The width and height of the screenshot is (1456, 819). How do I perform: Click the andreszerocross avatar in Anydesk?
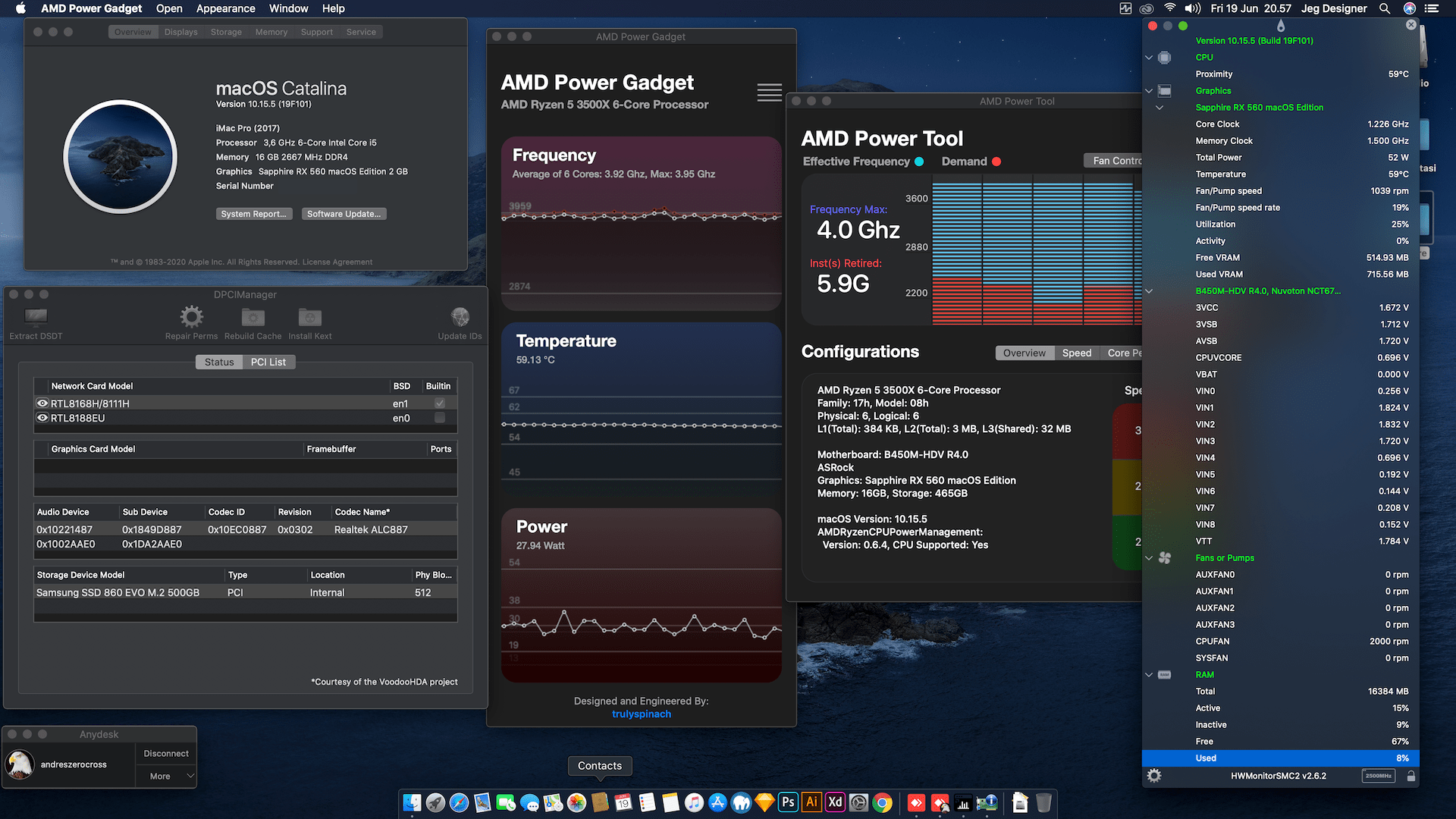click(20, 764)
